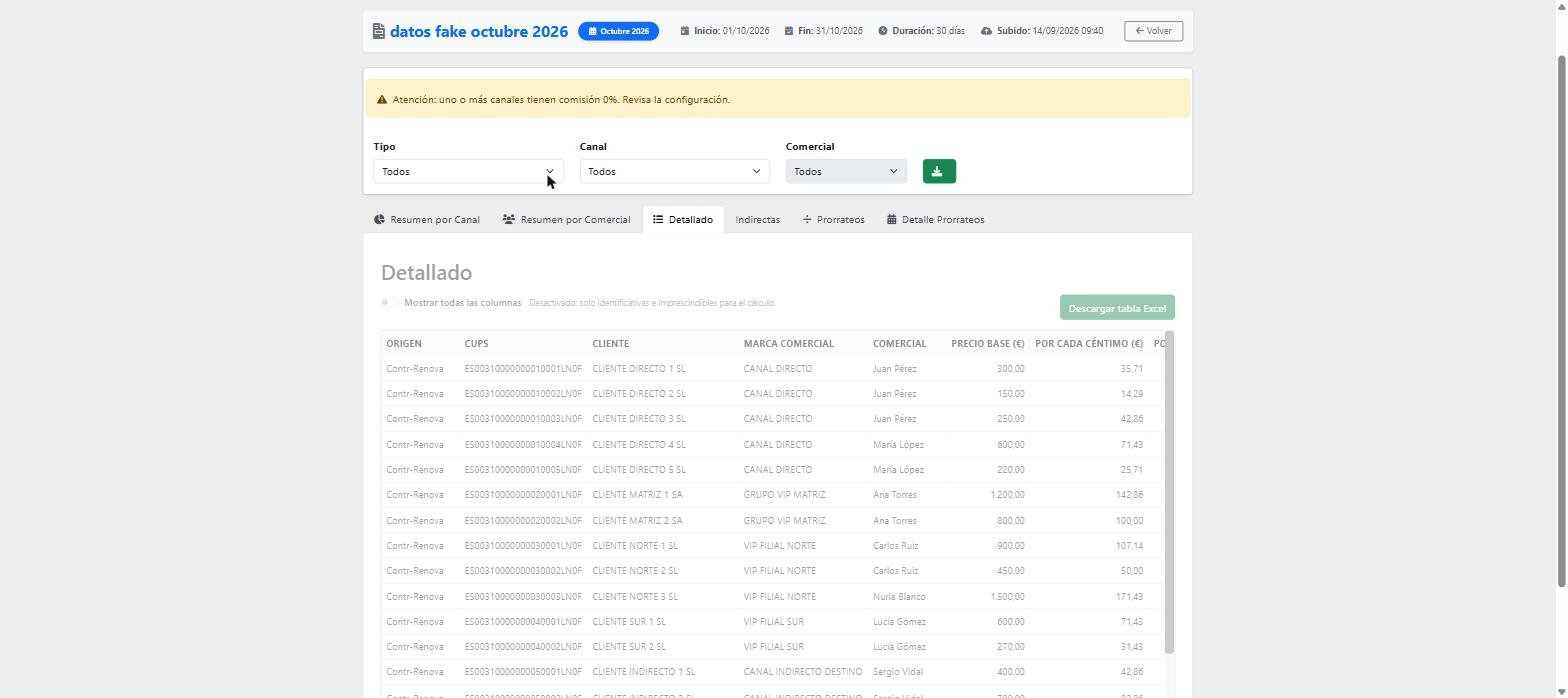The height and width of the screenshot is (698, 1568).
Task: Open the Detalle Prorrateos tab
Action: pyautogui.click(x=936, y=220)
